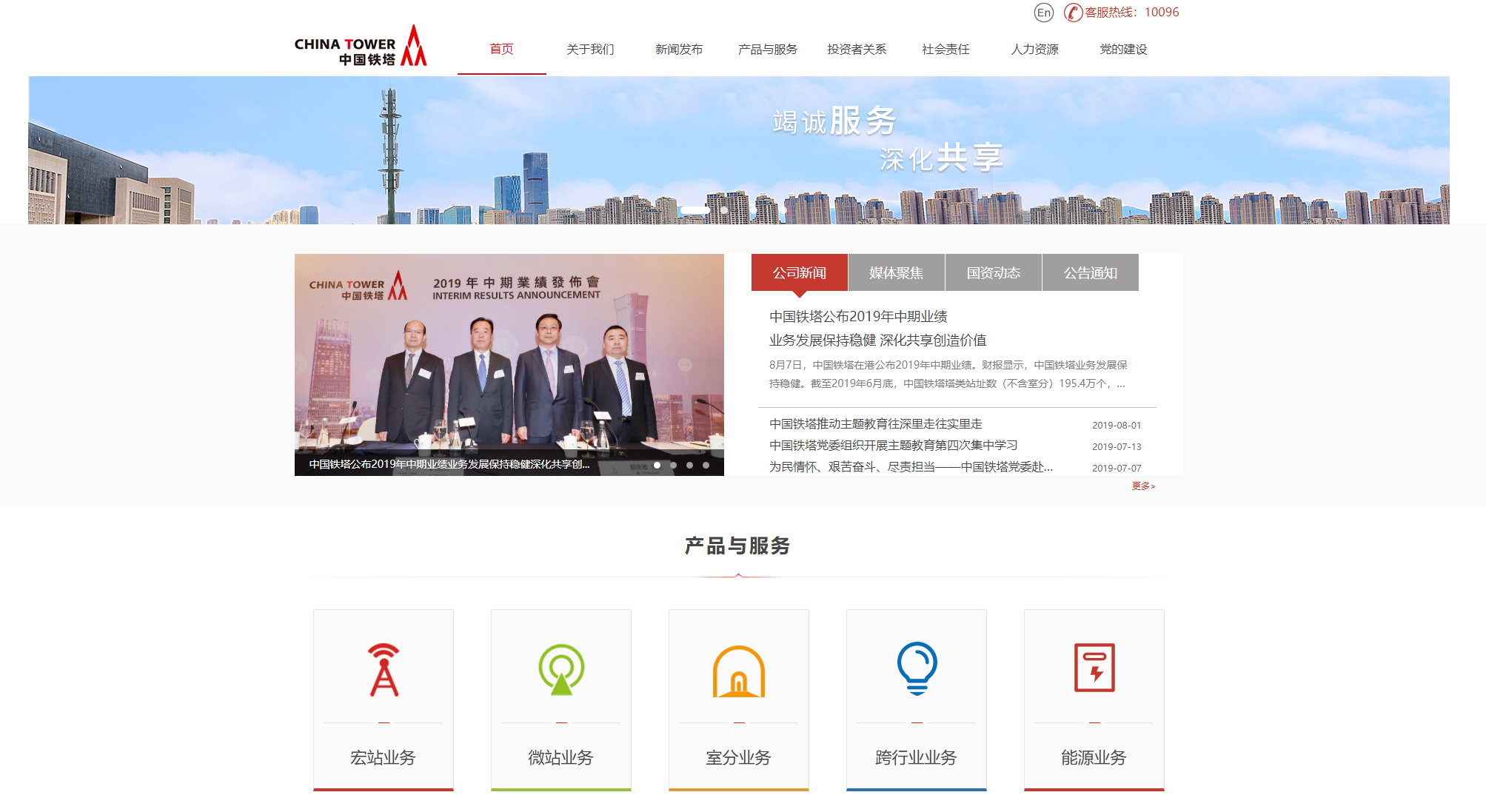Switch language with the En icon
The height and width of the screenshot is (812, 1486).
click(x=1043, y=13)
